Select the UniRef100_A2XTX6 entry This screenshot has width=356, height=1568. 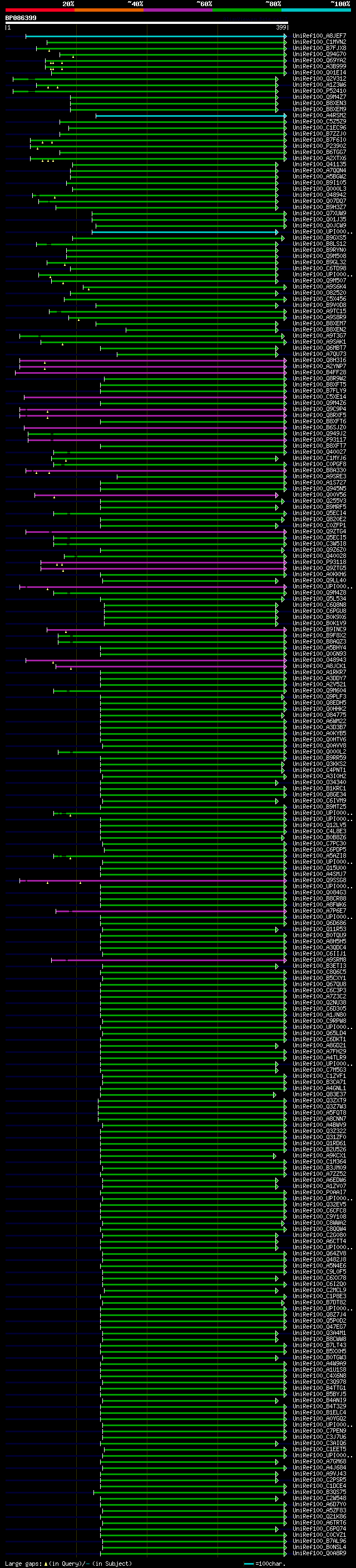click(x=319, y=159)
